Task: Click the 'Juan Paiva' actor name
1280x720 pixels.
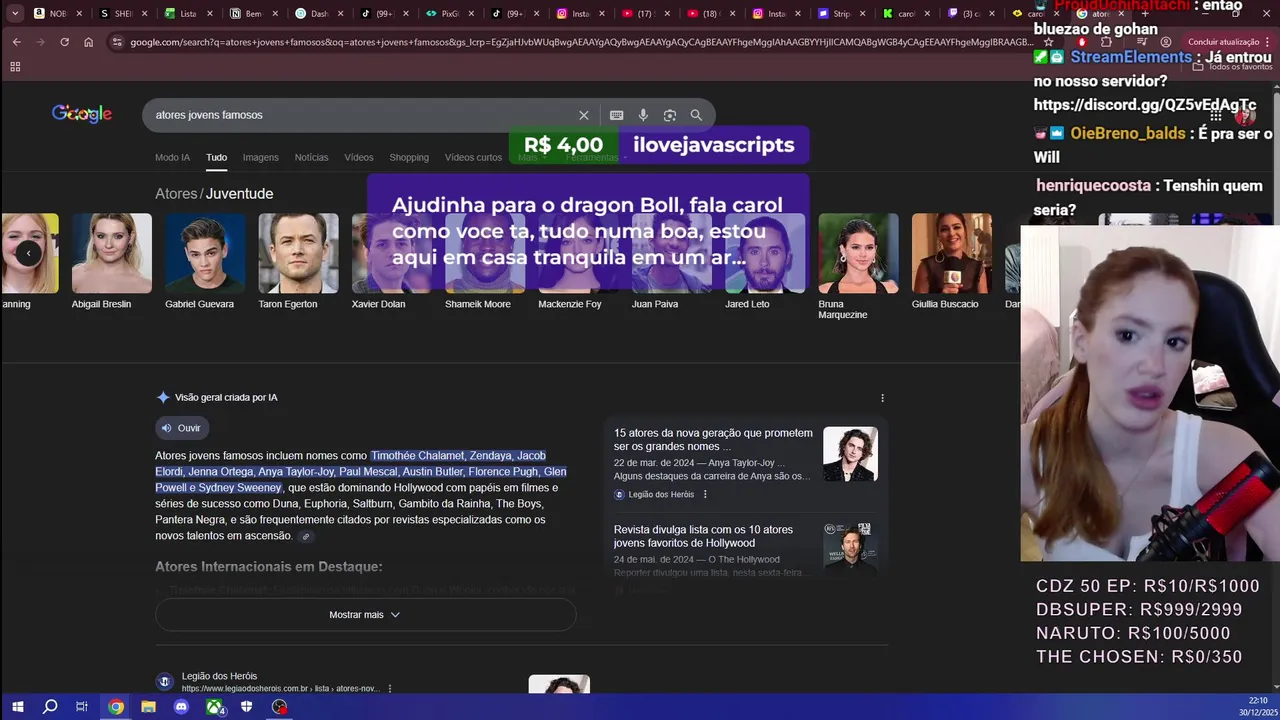Action: (x=655, y=304)
